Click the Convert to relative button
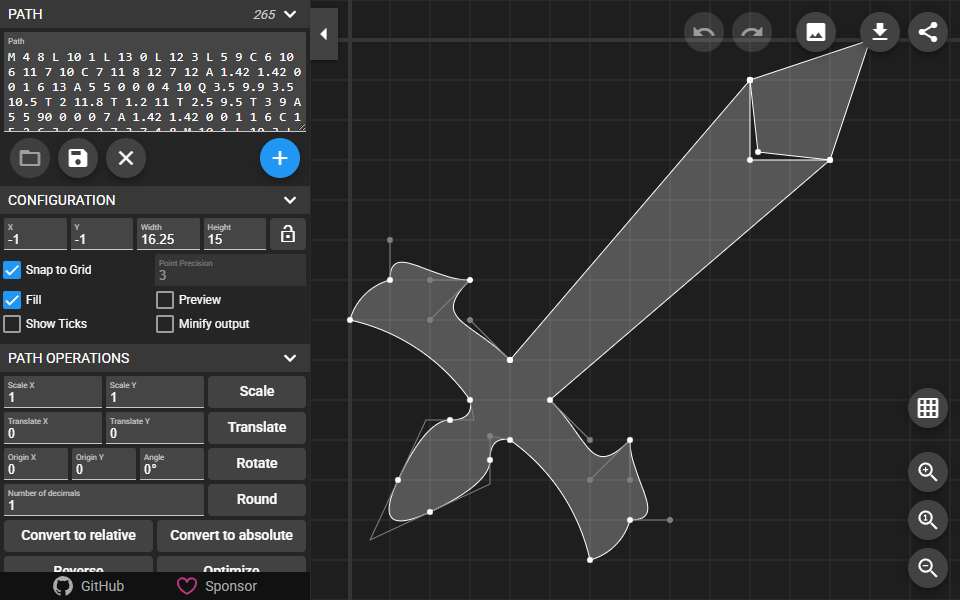 (78, 535)
